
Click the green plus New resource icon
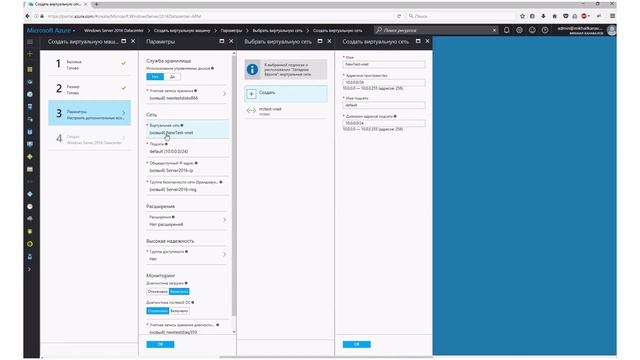click(30, 54)
